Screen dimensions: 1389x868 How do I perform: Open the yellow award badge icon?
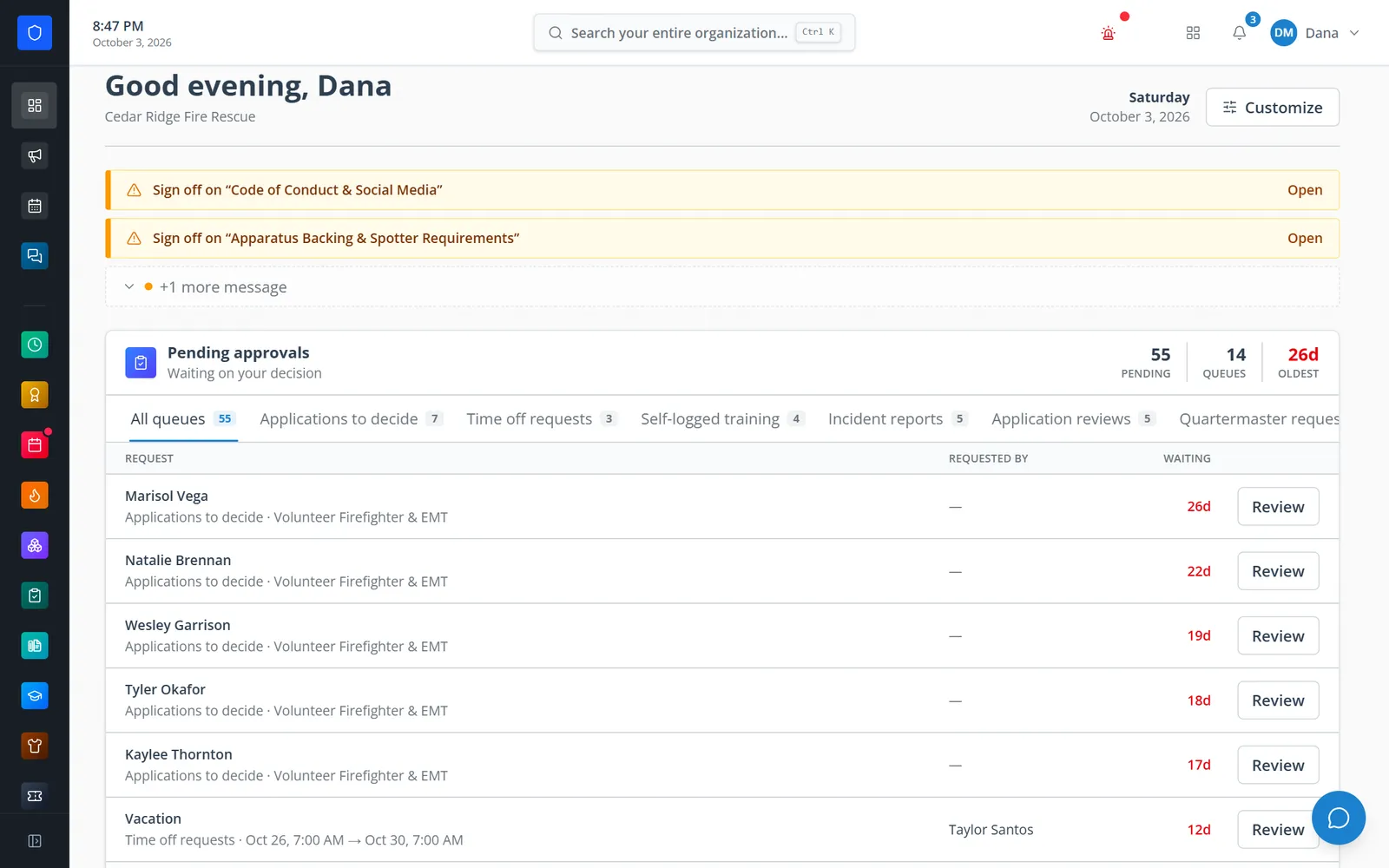click(35, 395)
